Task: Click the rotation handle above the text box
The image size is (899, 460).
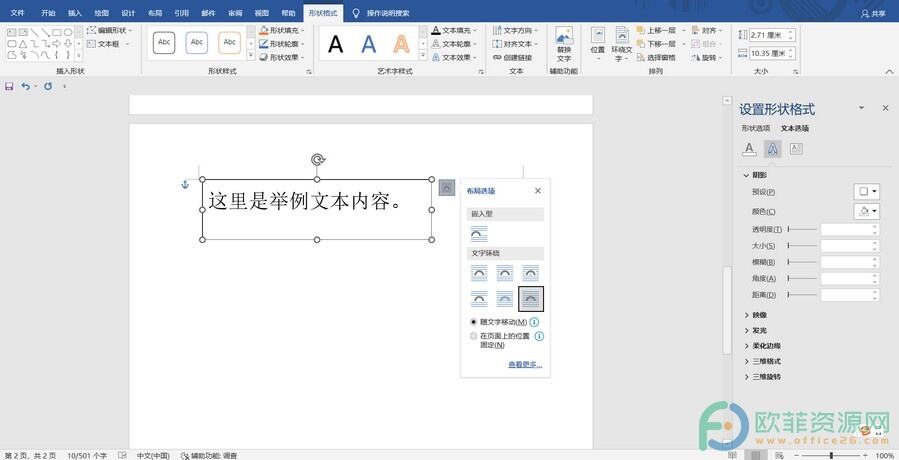Action: click(318, 159)
